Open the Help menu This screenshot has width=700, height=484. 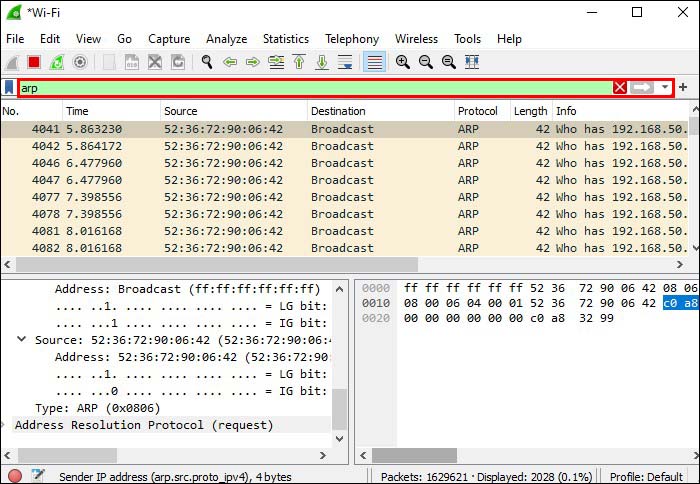tap(509, 39)
